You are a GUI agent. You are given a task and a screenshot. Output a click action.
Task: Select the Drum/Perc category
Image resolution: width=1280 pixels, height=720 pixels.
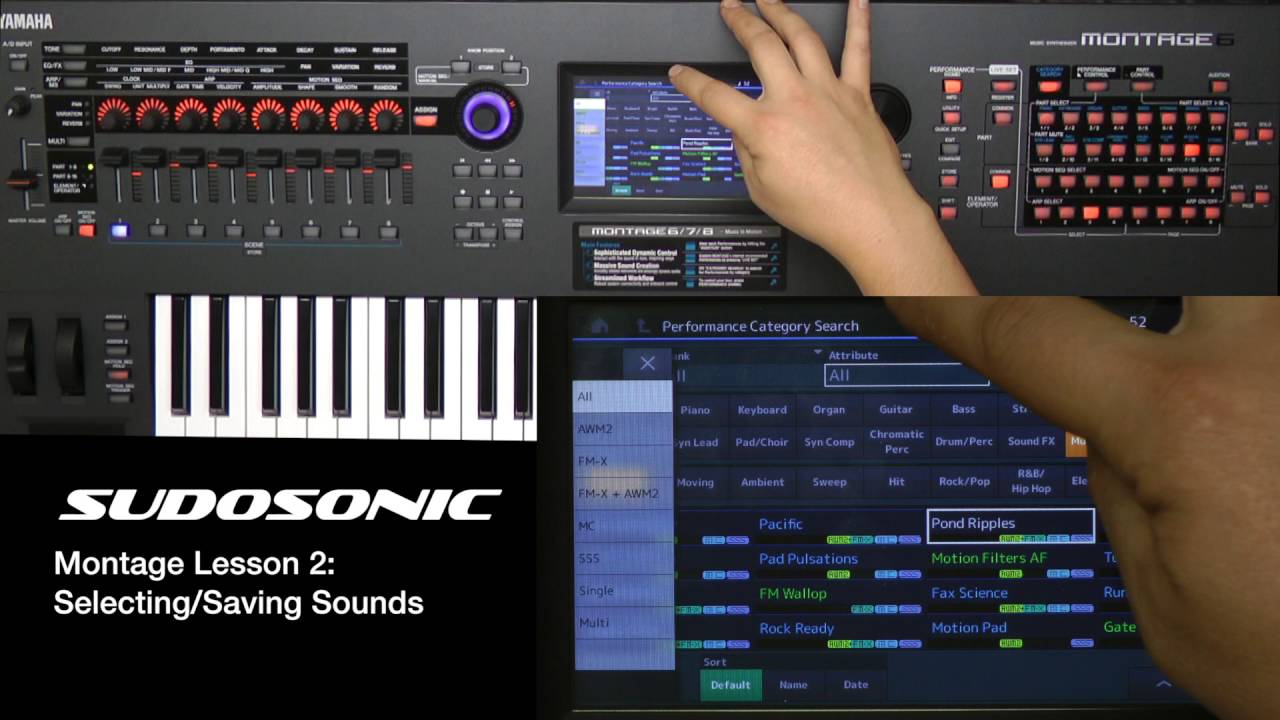pos(963,441)
